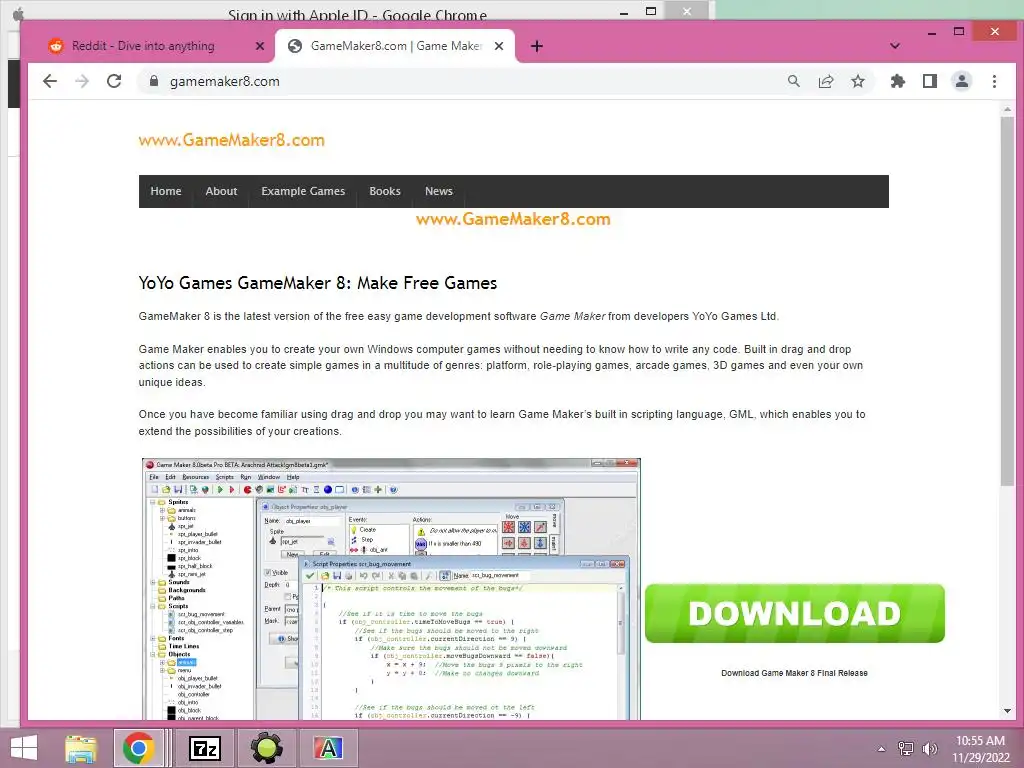
Task: Open the About menu item
Action: 221,191
